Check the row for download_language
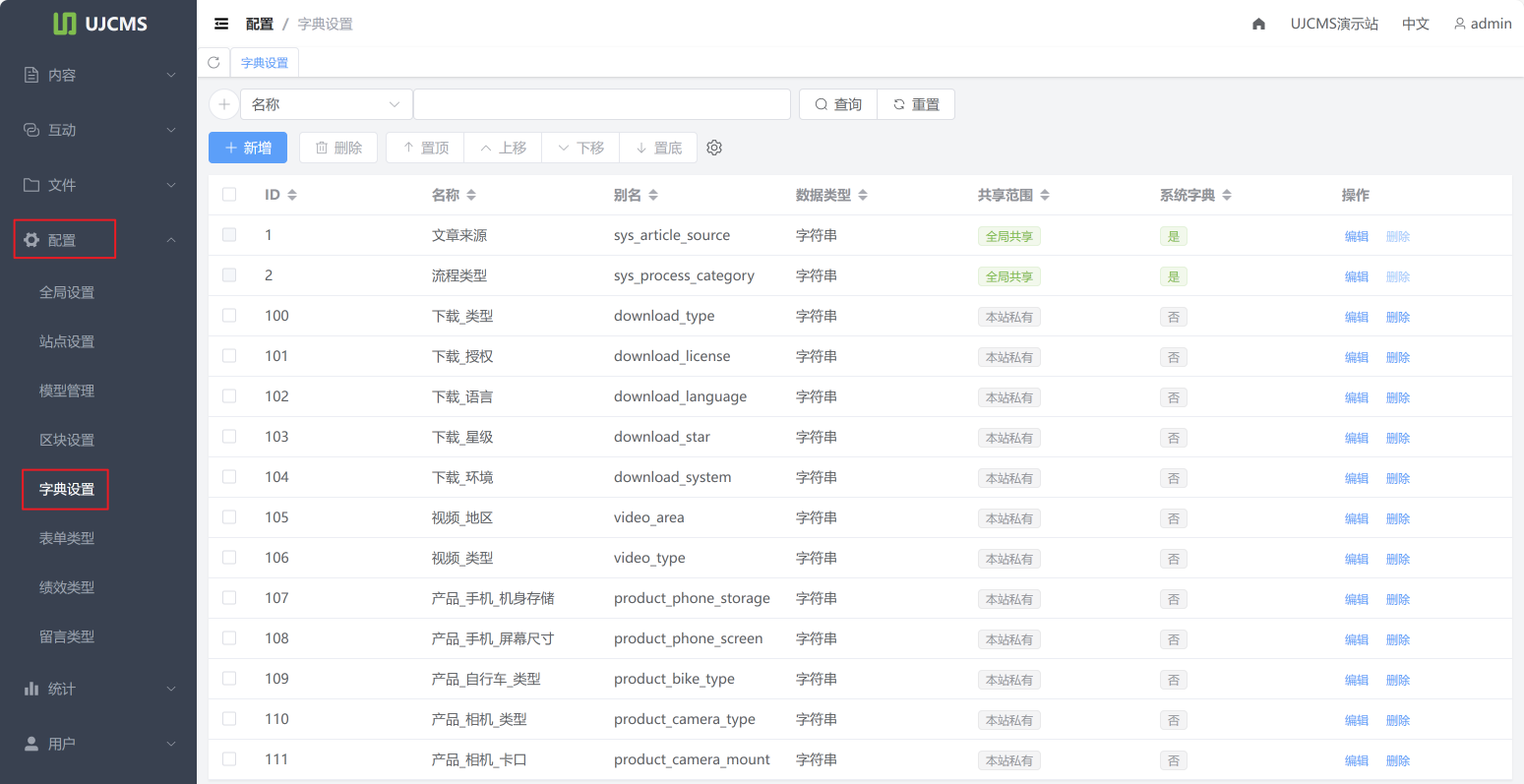 (x=229, y=396)
